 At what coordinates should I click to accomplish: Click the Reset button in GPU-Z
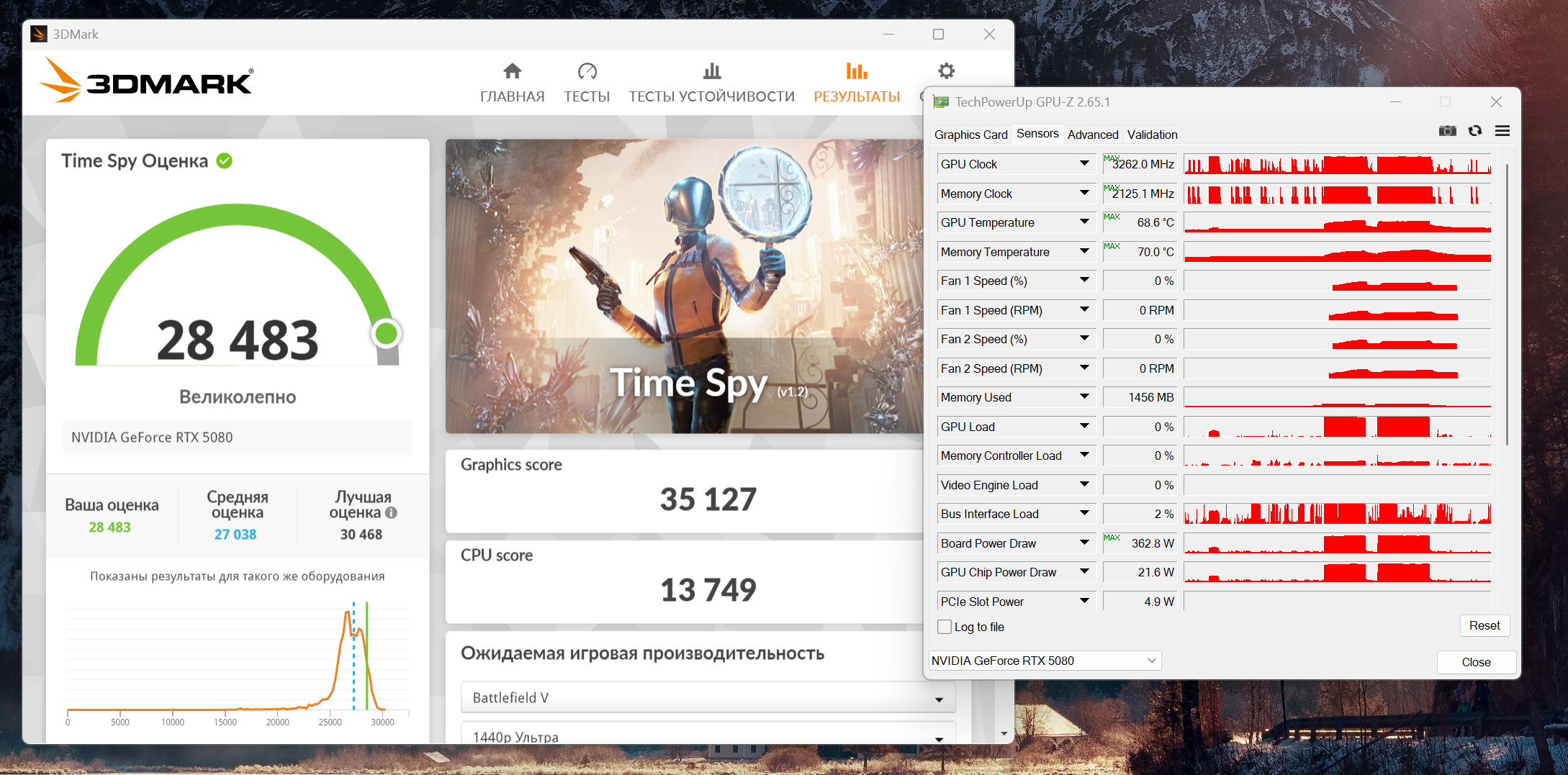pos(1484,626)
